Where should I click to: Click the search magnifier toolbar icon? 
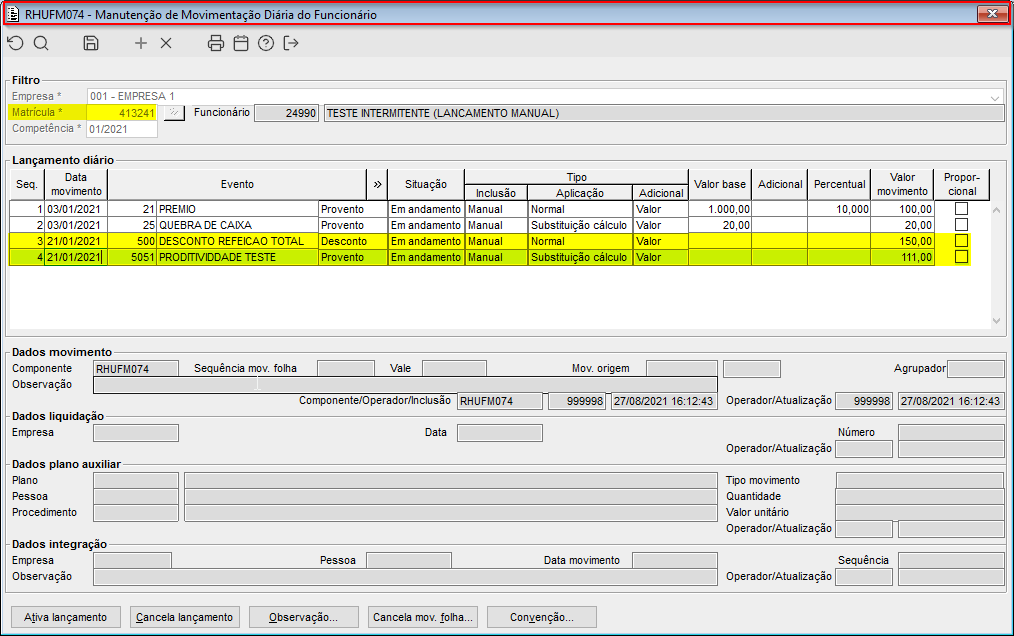coord(41,43)
